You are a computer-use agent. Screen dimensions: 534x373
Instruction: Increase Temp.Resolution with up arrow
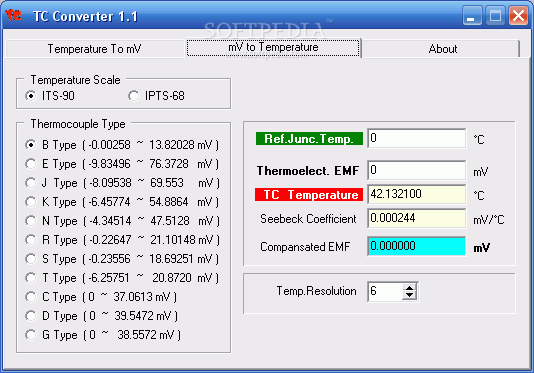pos(409,287)
